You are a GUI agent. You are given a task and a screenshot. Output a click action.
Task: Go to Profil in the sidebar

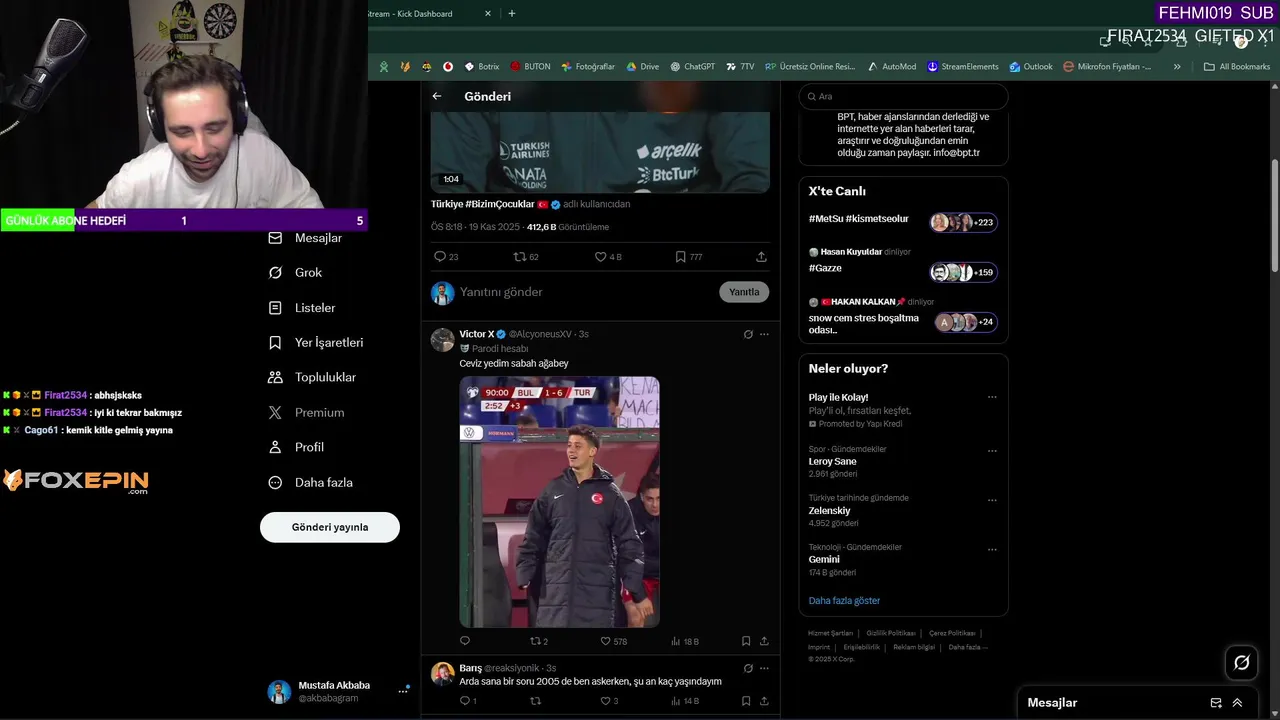(x=296, y=447)
